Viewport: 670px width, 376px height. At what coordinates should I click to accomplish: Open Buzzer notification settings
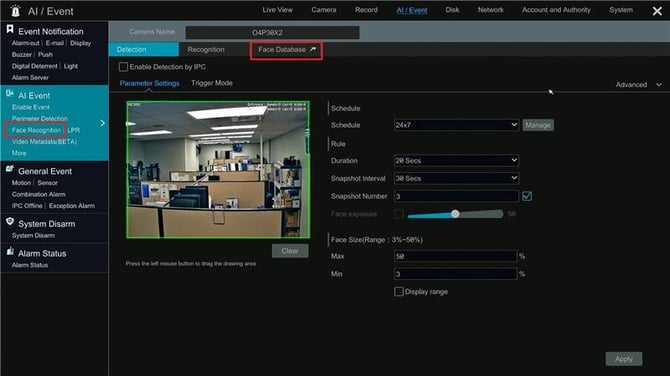(x=22, y=55)
